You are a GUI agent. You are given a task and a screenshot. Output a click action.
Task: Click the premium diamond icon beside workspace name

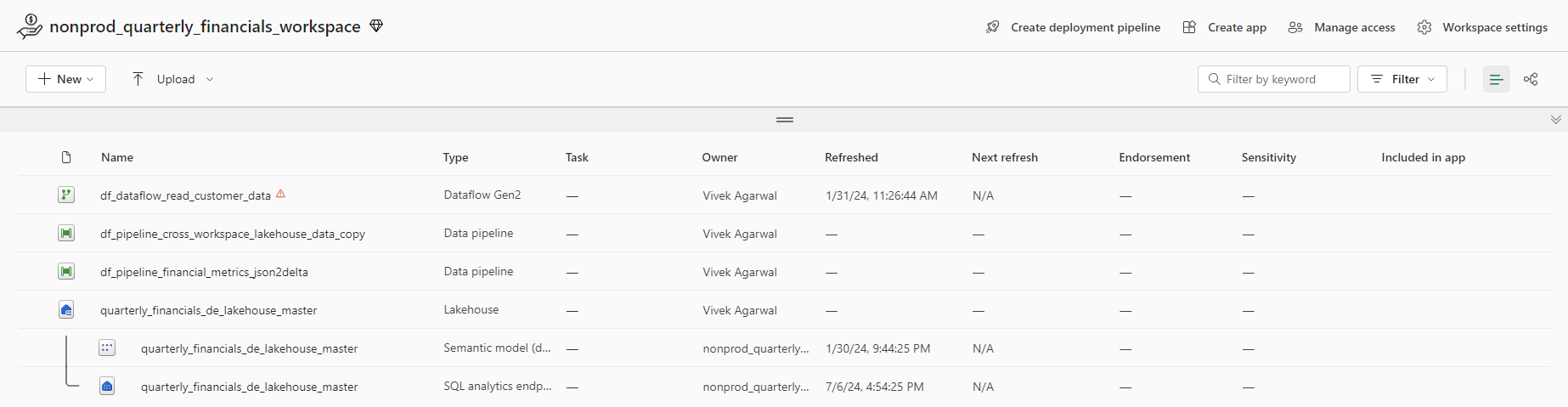(376, 26)
